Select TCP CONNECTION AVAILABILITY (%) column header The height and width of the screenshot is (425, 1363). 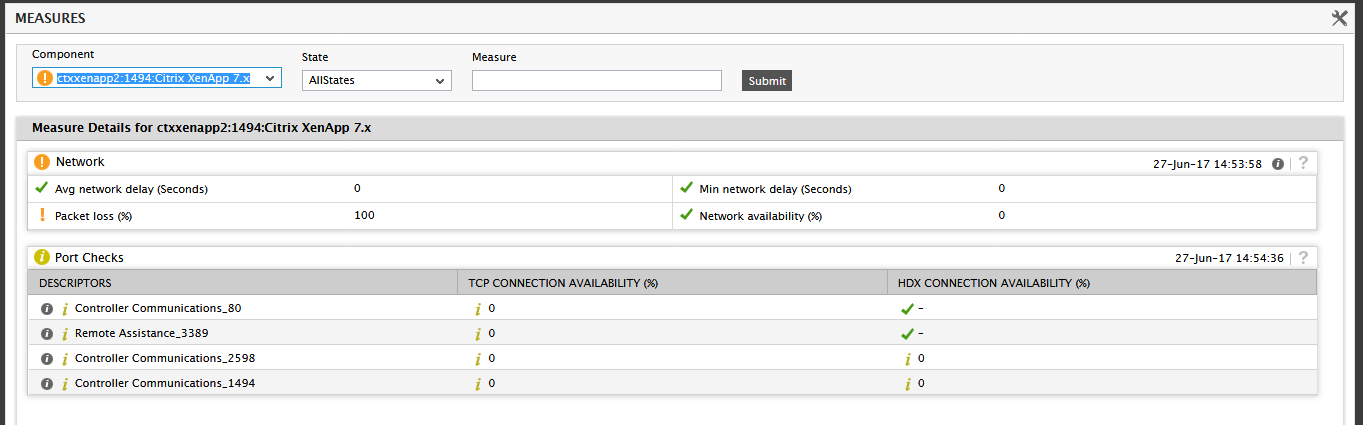pyautogui.click(x=563, y=283)
